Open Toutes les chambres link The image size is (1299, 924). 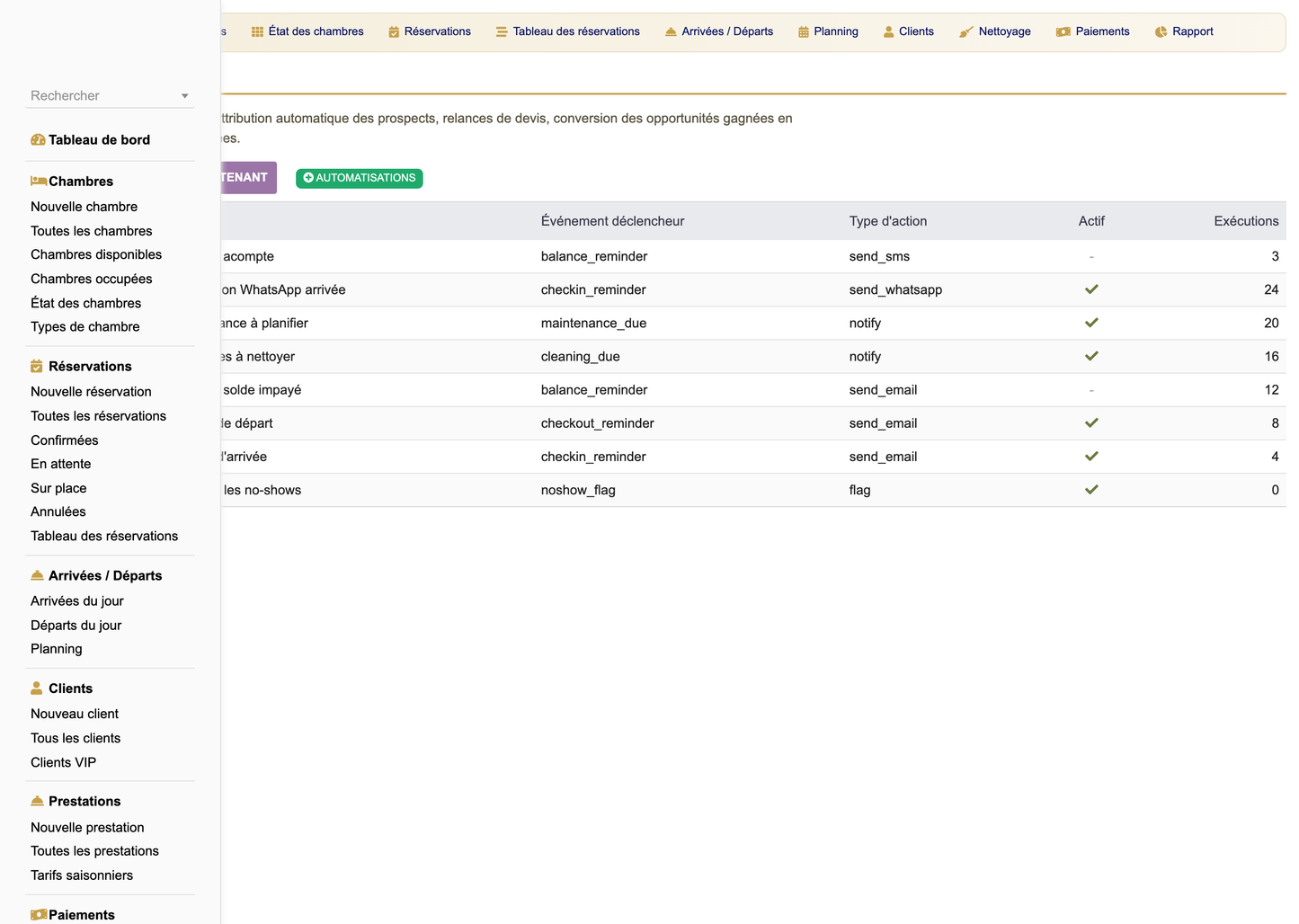click(x=92, y=231)
